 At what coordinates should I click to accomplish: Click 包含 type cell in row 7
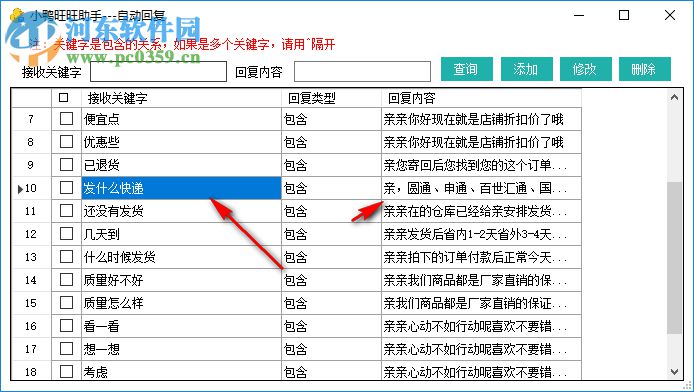pyautogui.click(x=332, y=119)
